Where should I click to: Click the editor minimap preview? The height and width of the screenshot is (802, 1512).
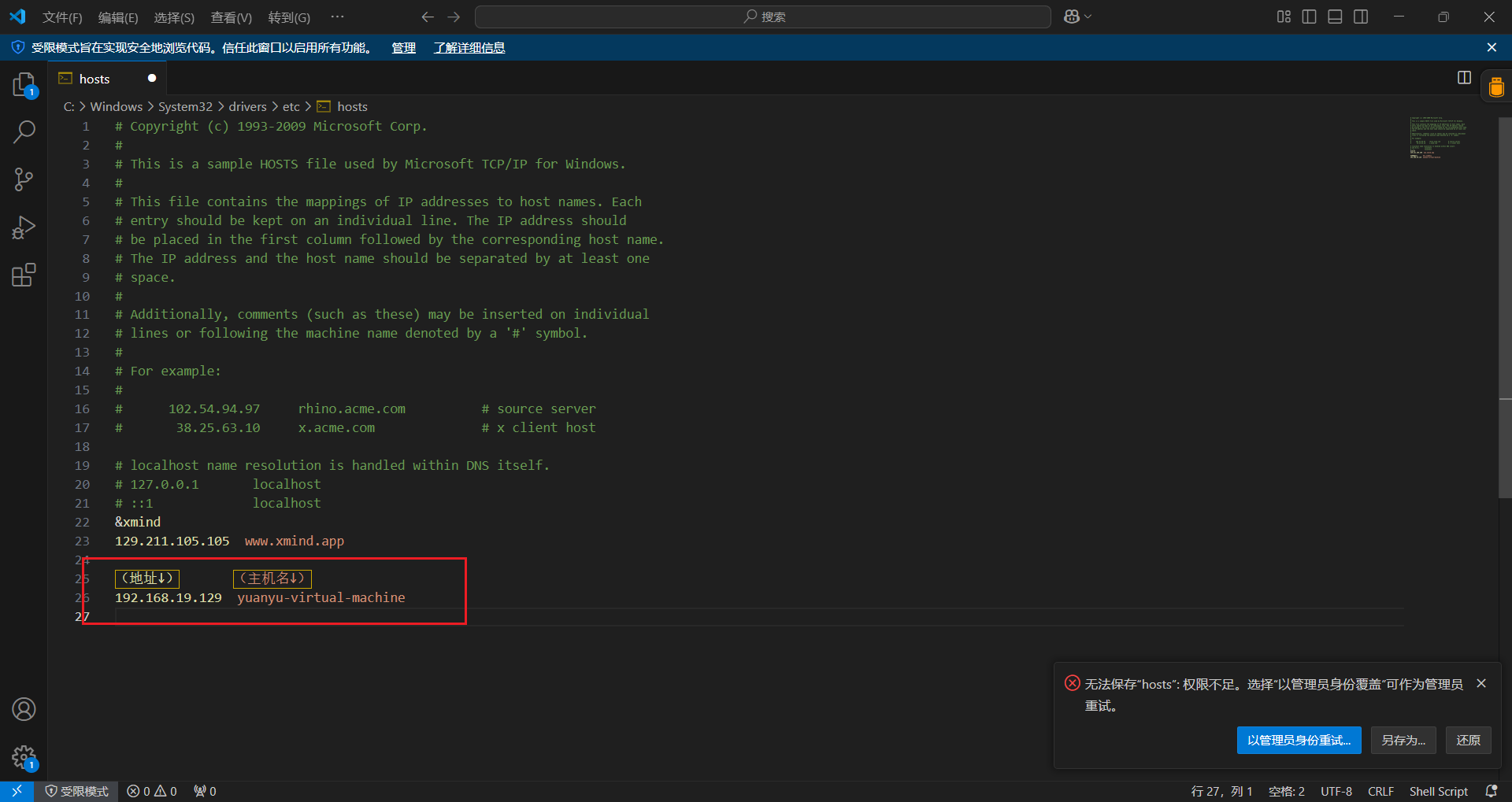1437,139
